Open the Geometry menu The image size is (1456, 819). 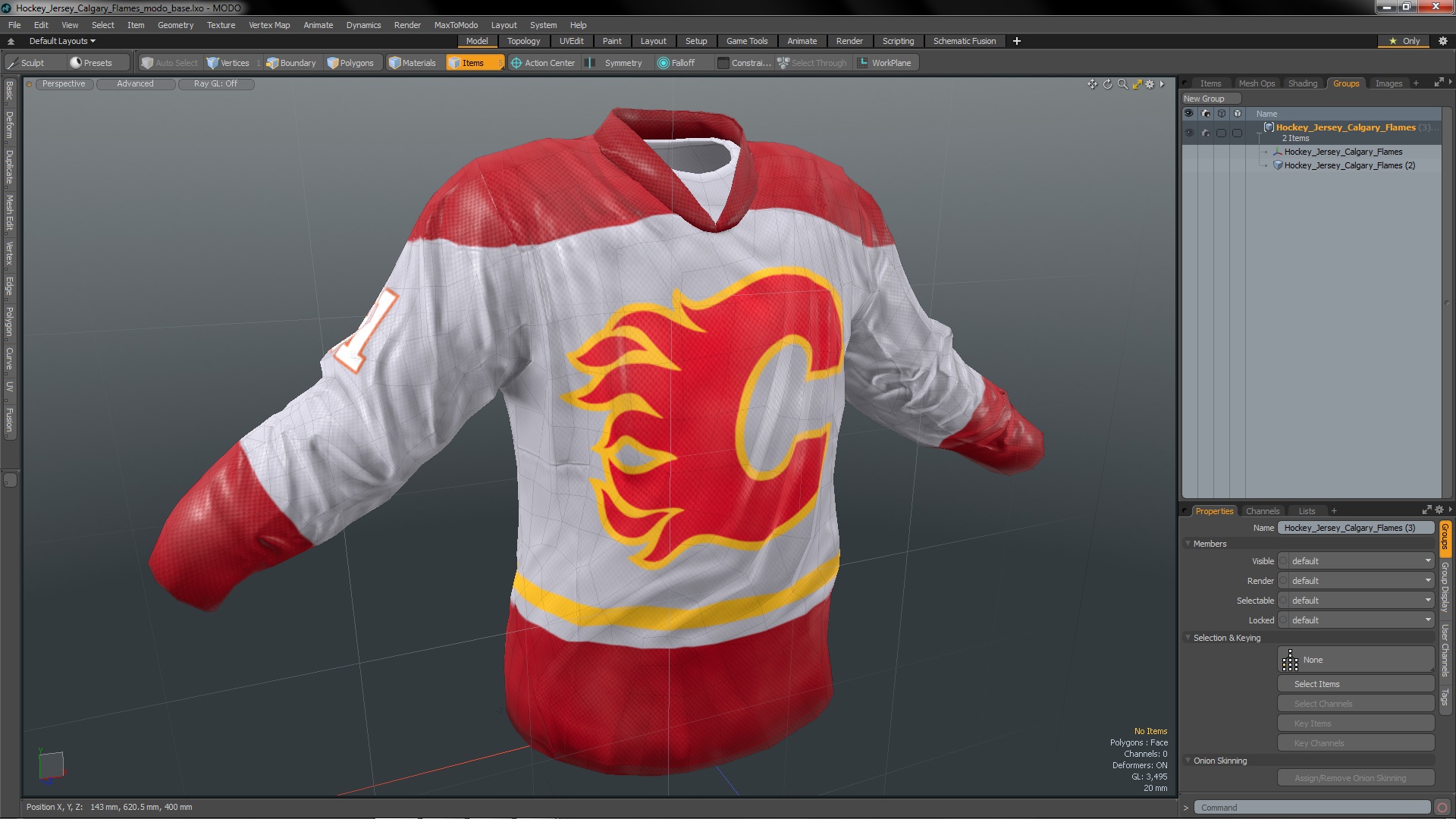point(175,25)
